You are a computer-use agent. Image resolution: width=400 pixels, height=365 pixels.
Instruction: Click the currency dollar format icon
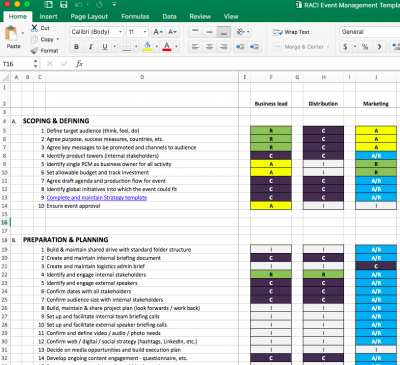click(345, 47)
